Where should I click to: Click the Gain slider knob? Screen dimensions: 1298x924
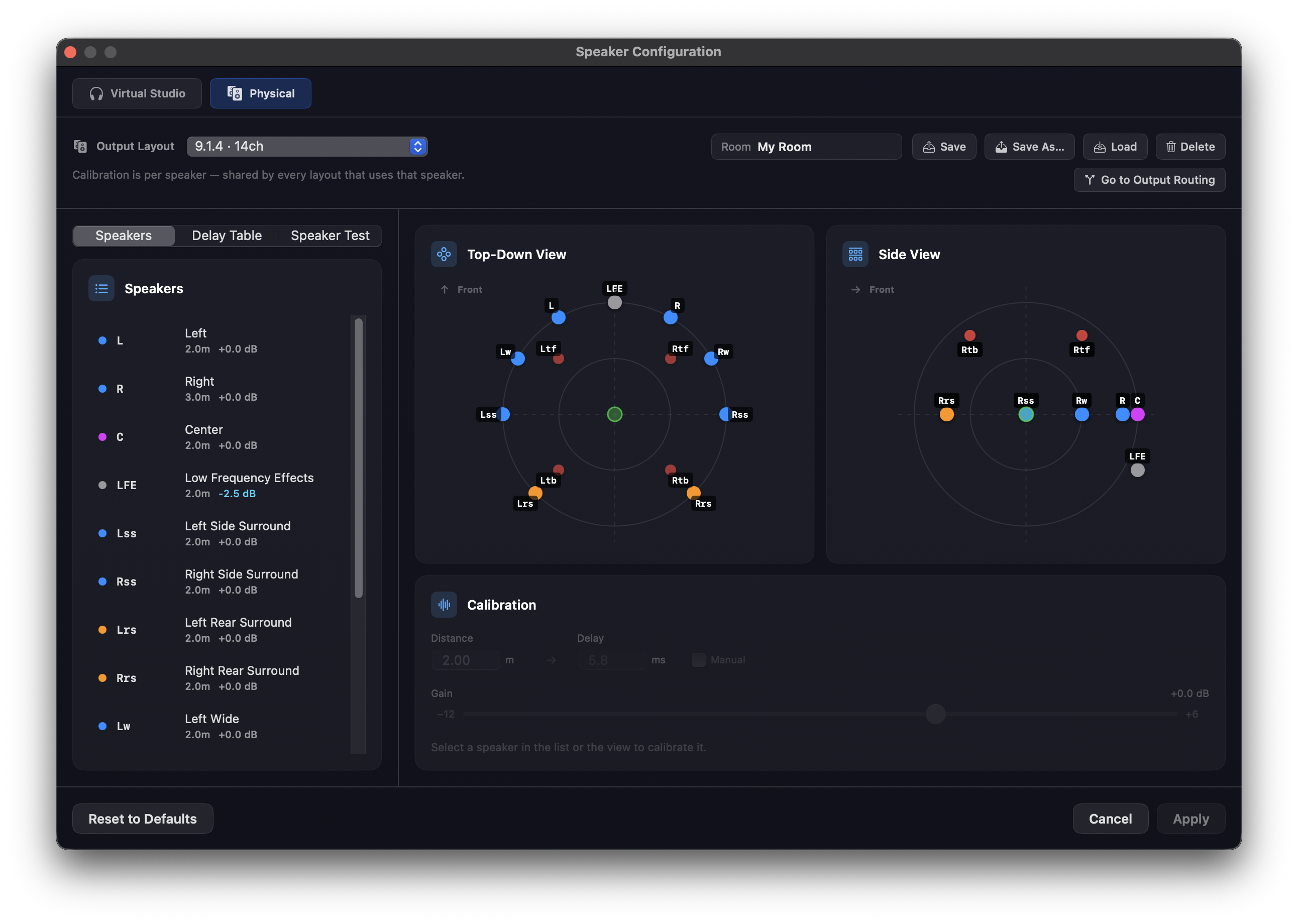(x=935, y=714)
